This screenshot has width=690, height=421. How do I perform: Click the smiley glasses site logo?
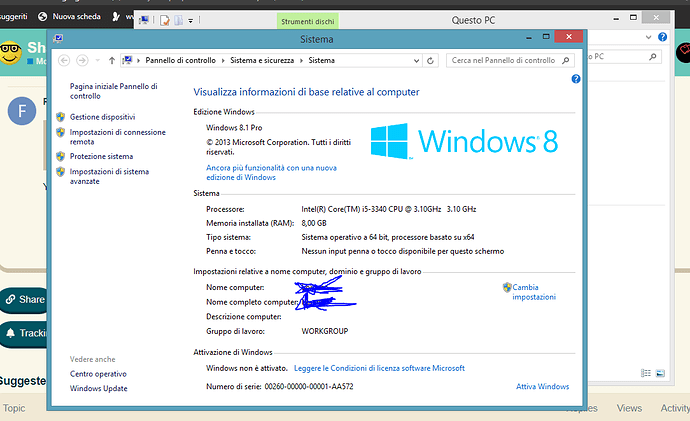point(11,53)
